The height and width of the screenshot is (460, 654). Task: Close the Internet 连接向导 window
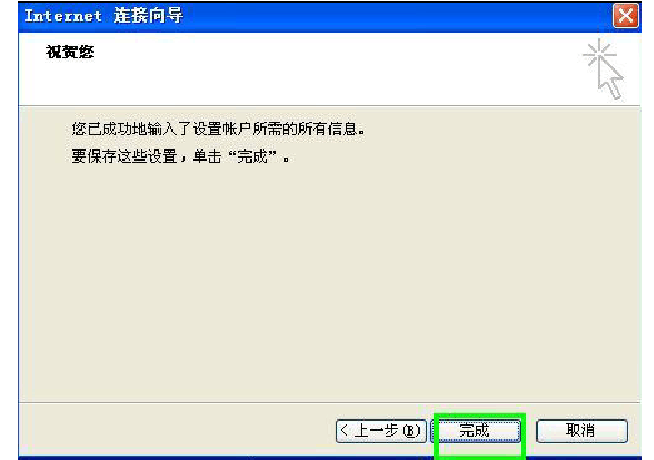click(x=625, y=16)
